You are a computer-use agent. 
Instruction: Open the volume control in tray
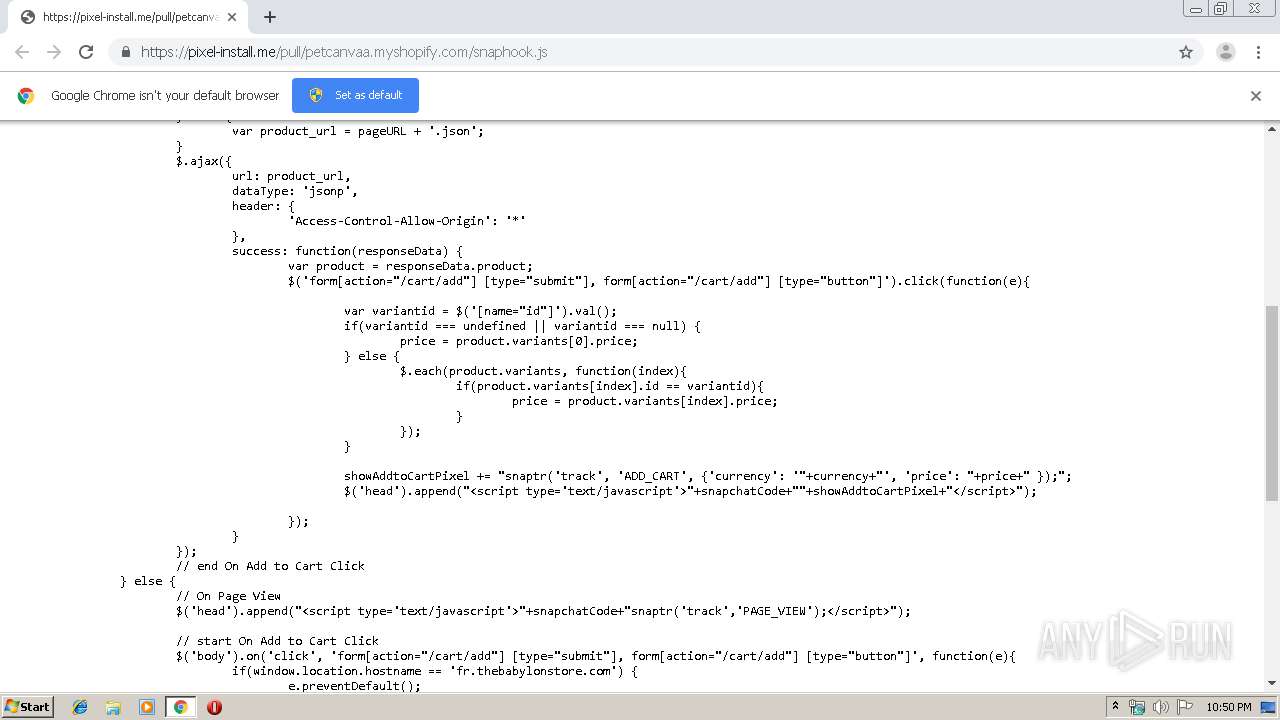click(1160, 707)
